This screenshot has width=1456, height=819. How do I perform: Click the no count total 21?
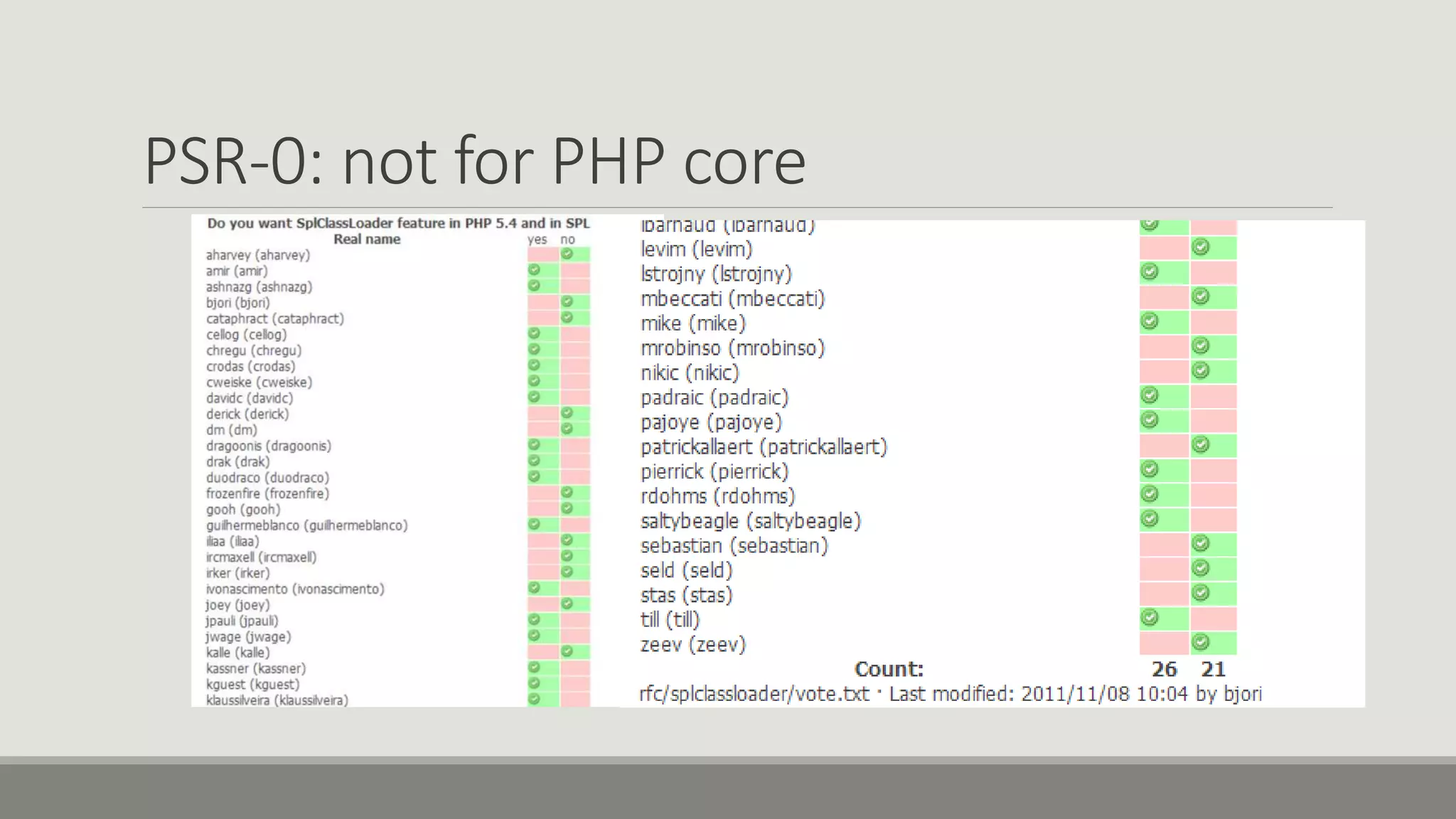1213,669
